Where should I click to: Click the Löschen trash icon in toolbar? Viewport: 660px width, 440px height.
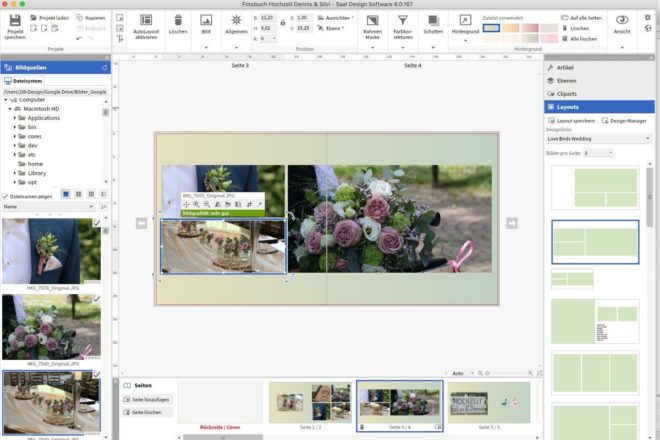click(x=178, y=20)
